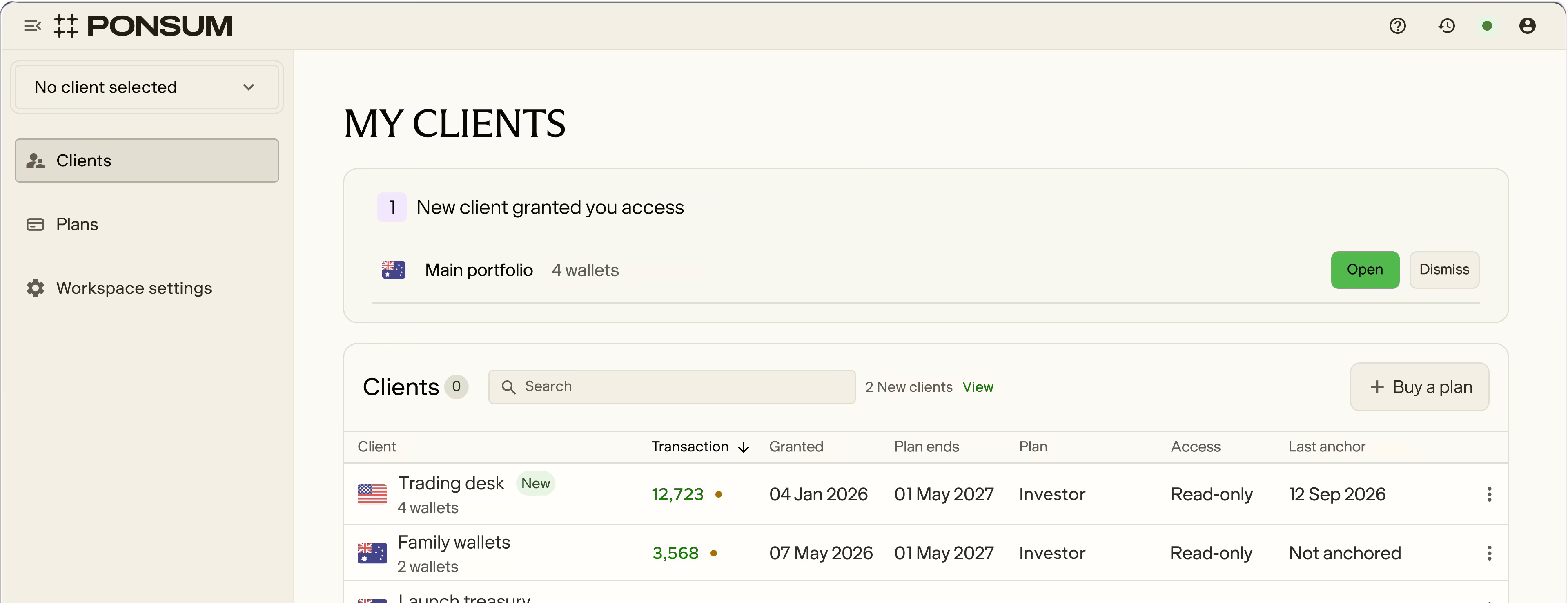Open Plans in the sidebar

click(x=147, y=224)
